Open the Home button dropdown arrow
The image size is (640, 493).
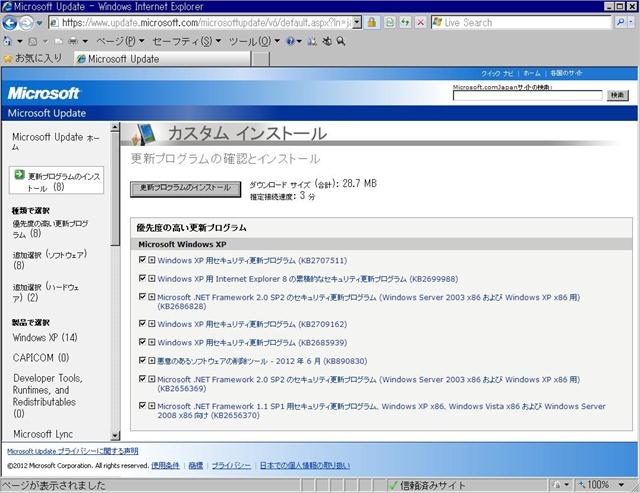click(x=20, y=41)
